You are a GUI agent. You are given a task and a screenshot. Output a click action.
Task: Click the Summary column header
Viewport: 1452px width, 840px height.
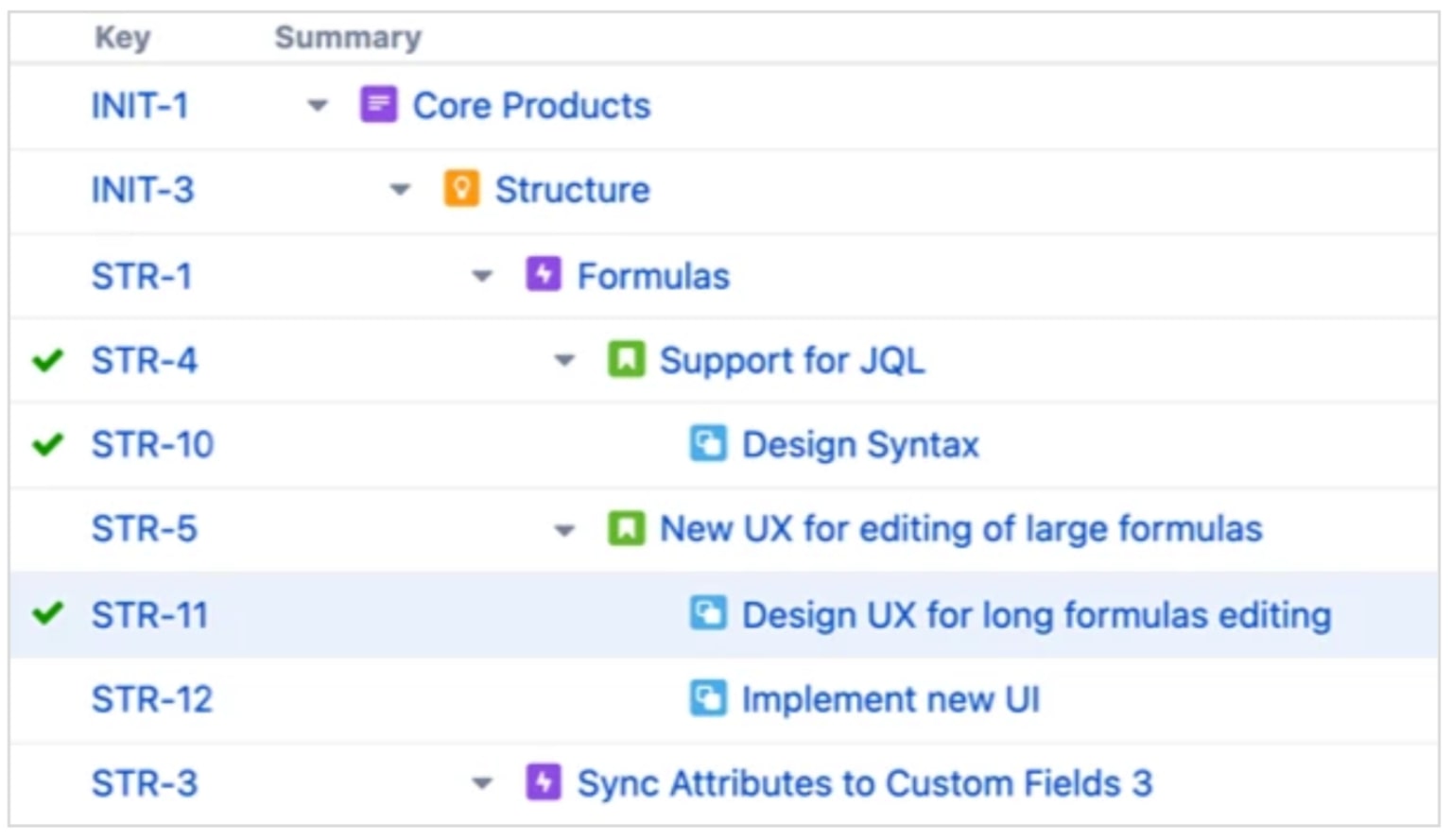coord(348,37)
